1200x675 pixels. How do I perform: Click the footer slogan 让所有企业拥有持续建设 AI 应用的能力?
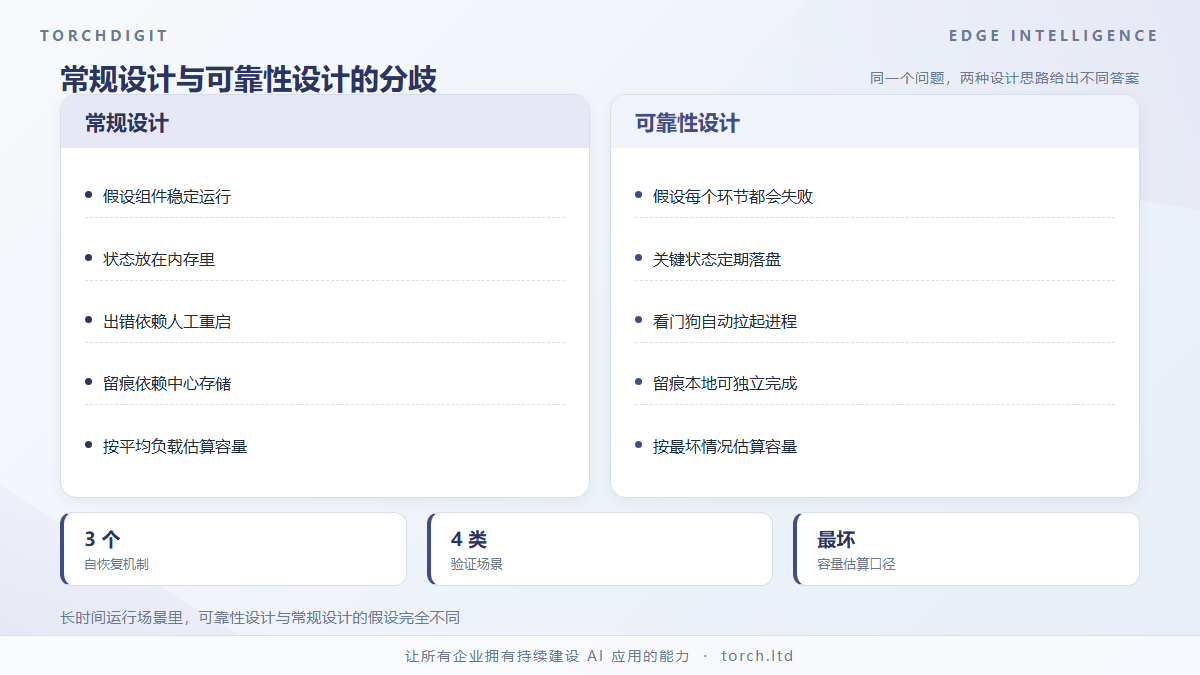548,656
